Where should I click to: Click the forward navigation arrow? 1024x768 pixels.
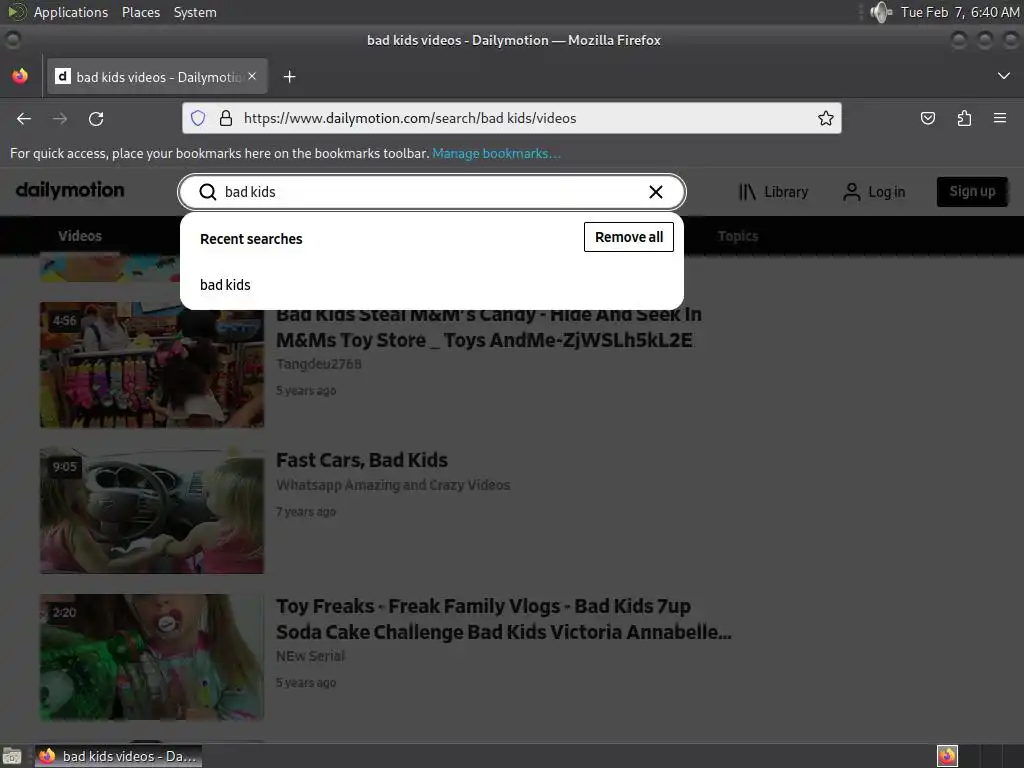60,119
